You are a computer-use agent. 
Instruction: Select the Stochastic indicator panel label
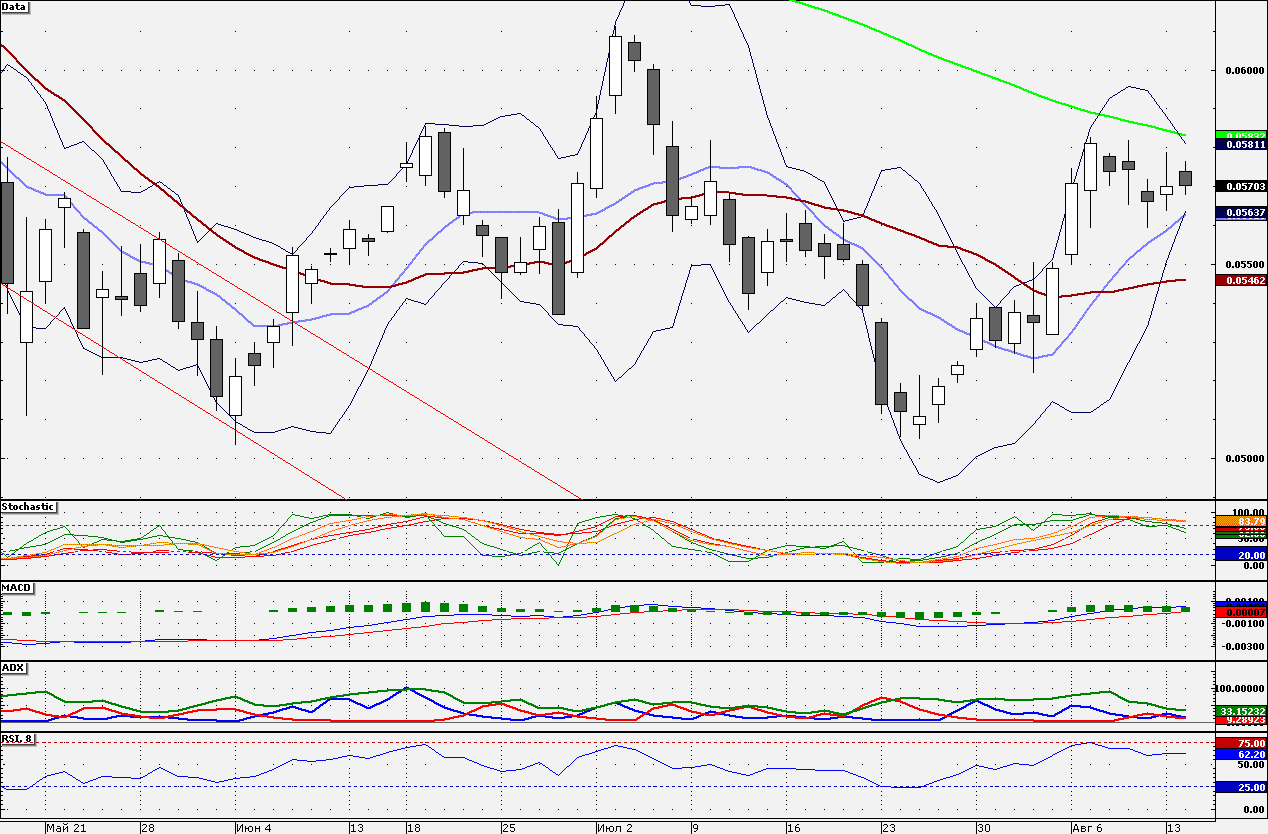point(28,507)
